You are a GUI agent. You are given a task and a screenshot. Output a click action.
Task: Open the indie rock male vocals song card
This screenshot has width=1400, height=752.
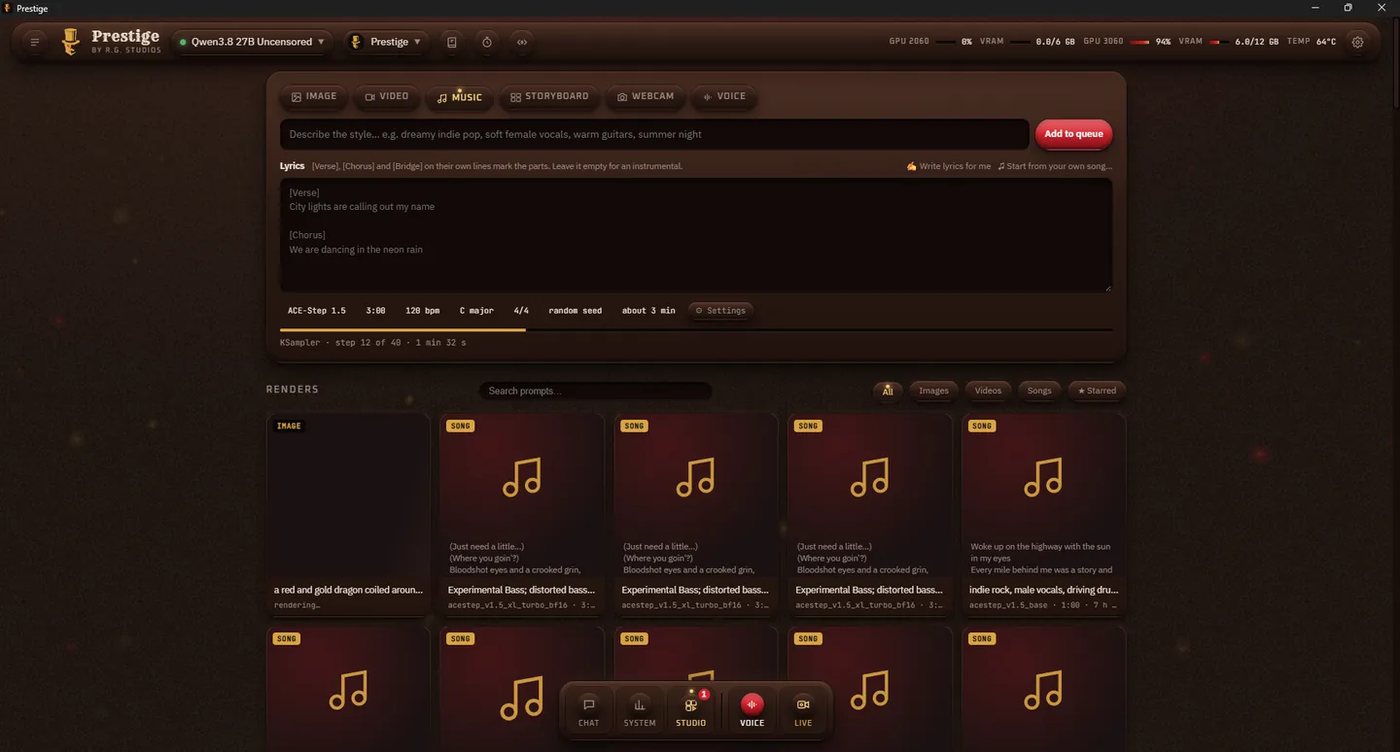click(x=1043, y=514)
